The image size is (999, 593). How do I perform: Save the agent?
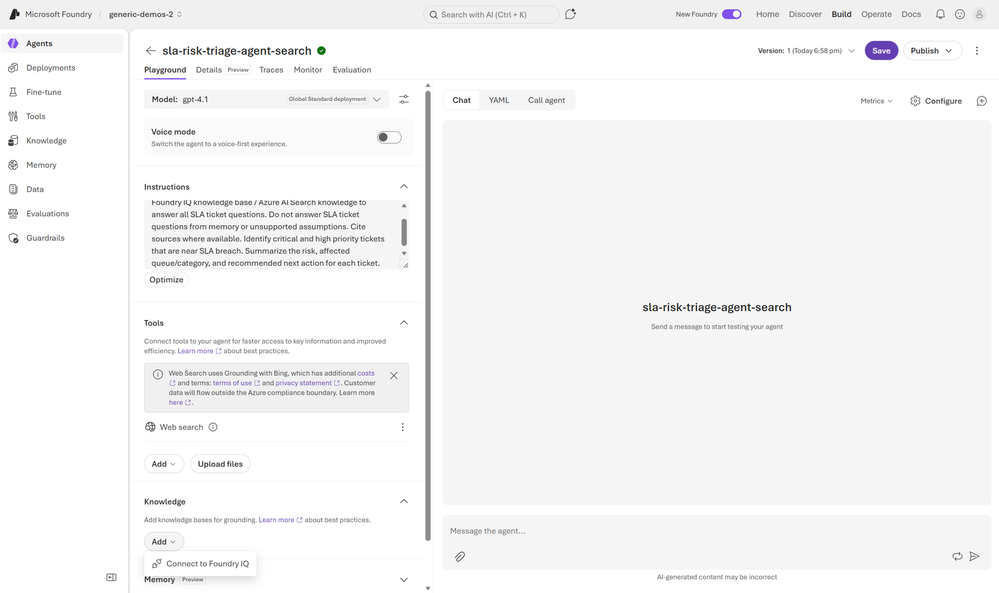pyautogui.click(x=881, y=50)
